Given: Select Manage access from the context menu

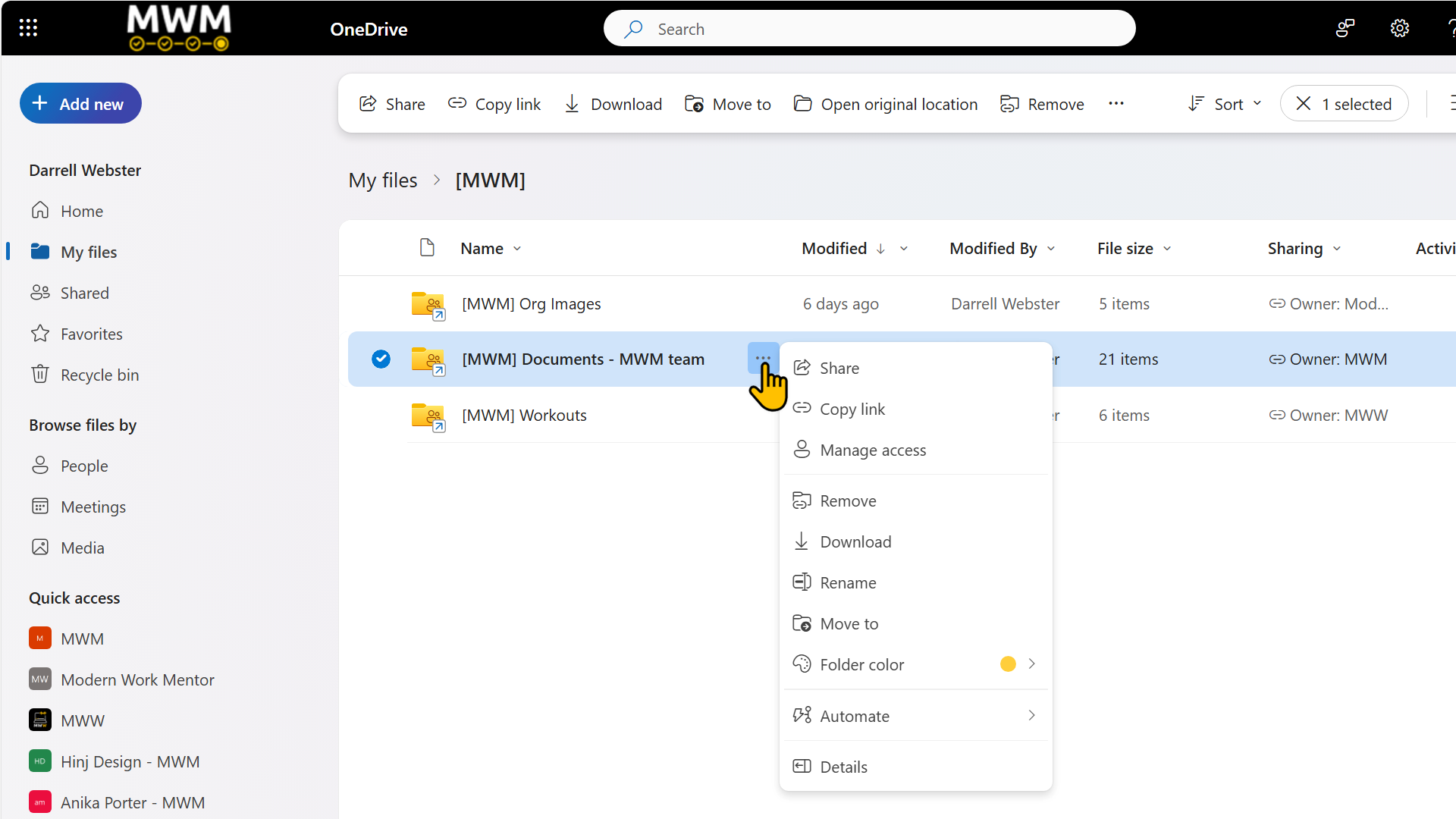Looking at the screenshot, I should click(873, 450).
